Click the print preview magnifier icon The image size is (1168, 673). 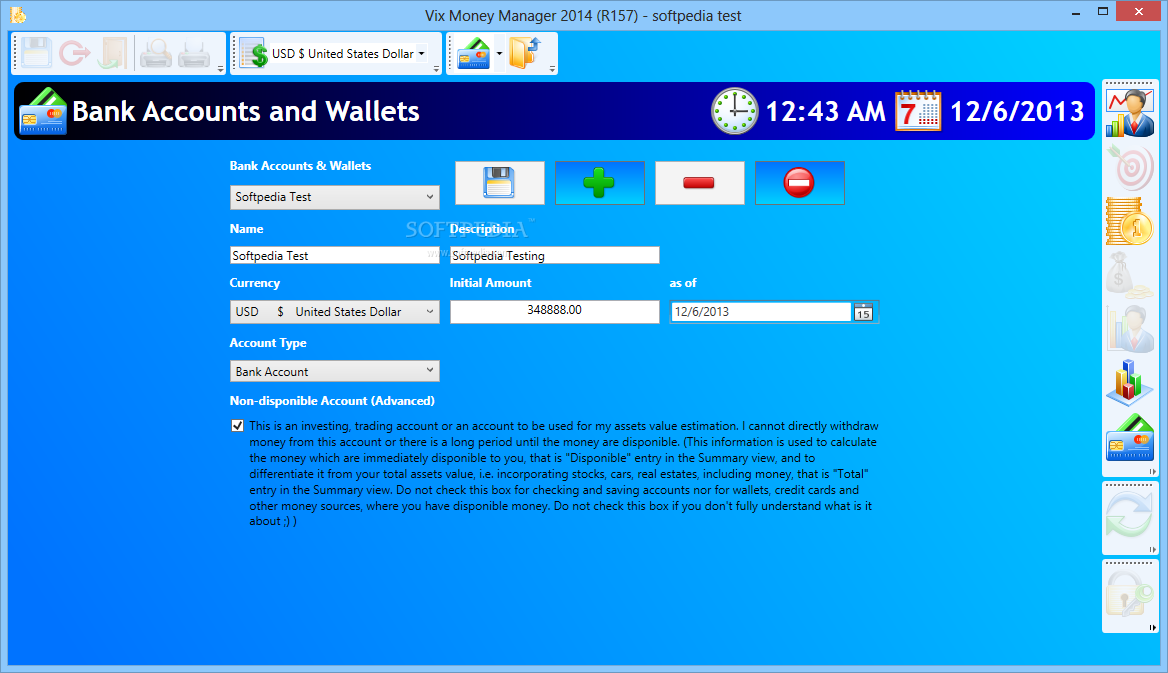[156, 53]
